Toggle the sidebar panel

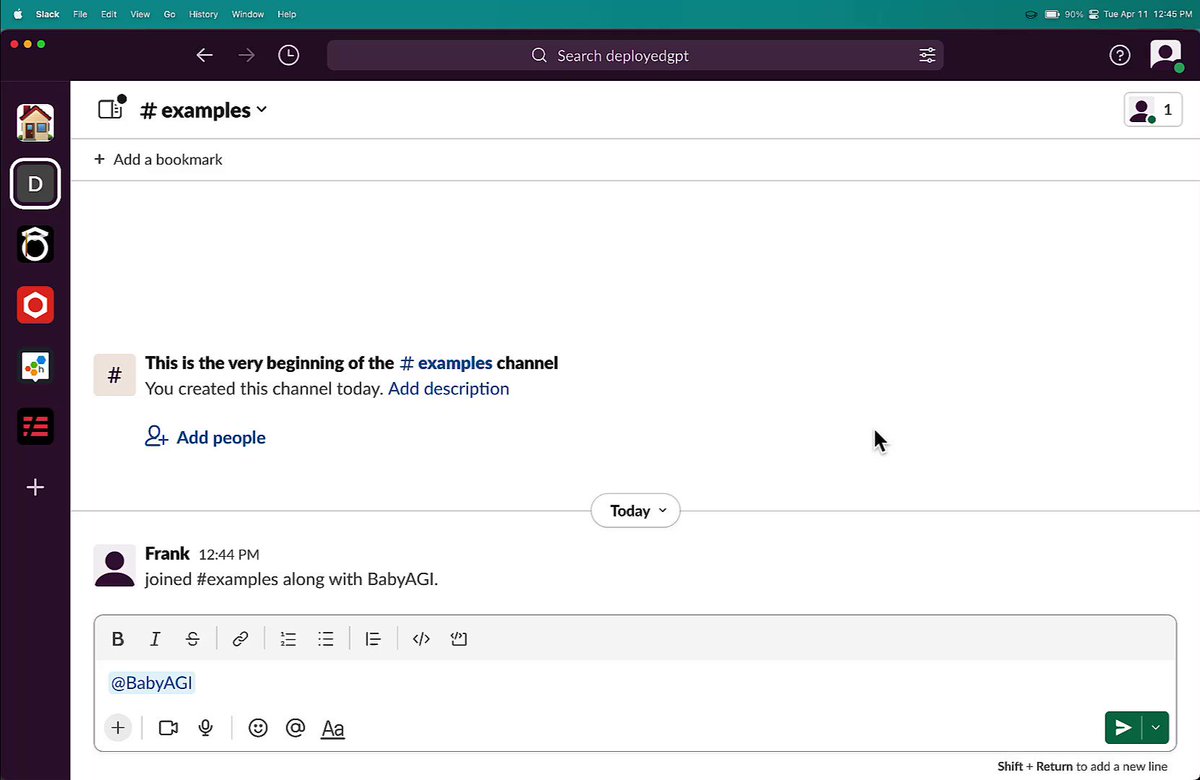coord(112,108)
